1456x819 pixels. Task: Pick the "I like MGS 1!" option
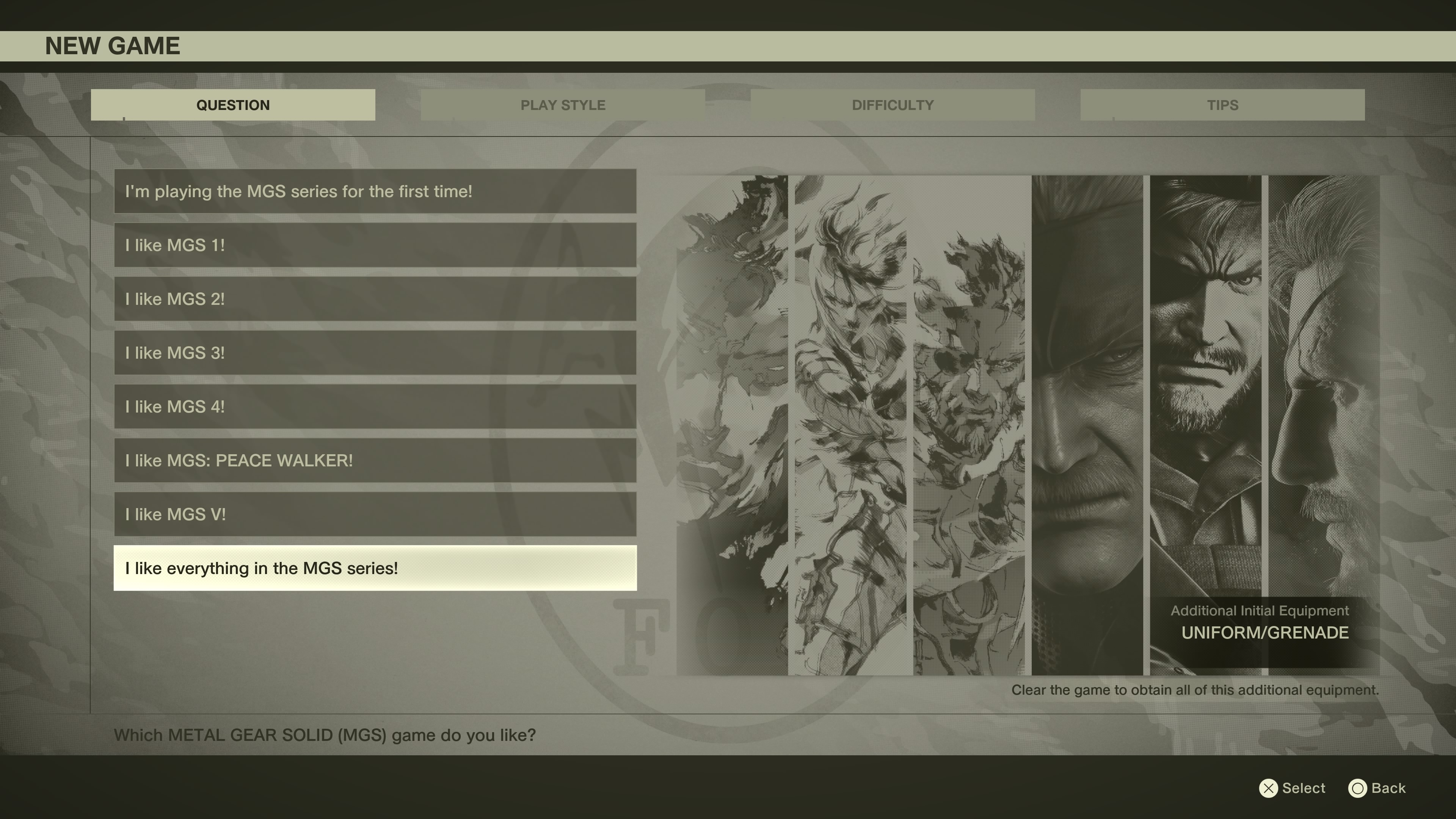tap(375, 245)
